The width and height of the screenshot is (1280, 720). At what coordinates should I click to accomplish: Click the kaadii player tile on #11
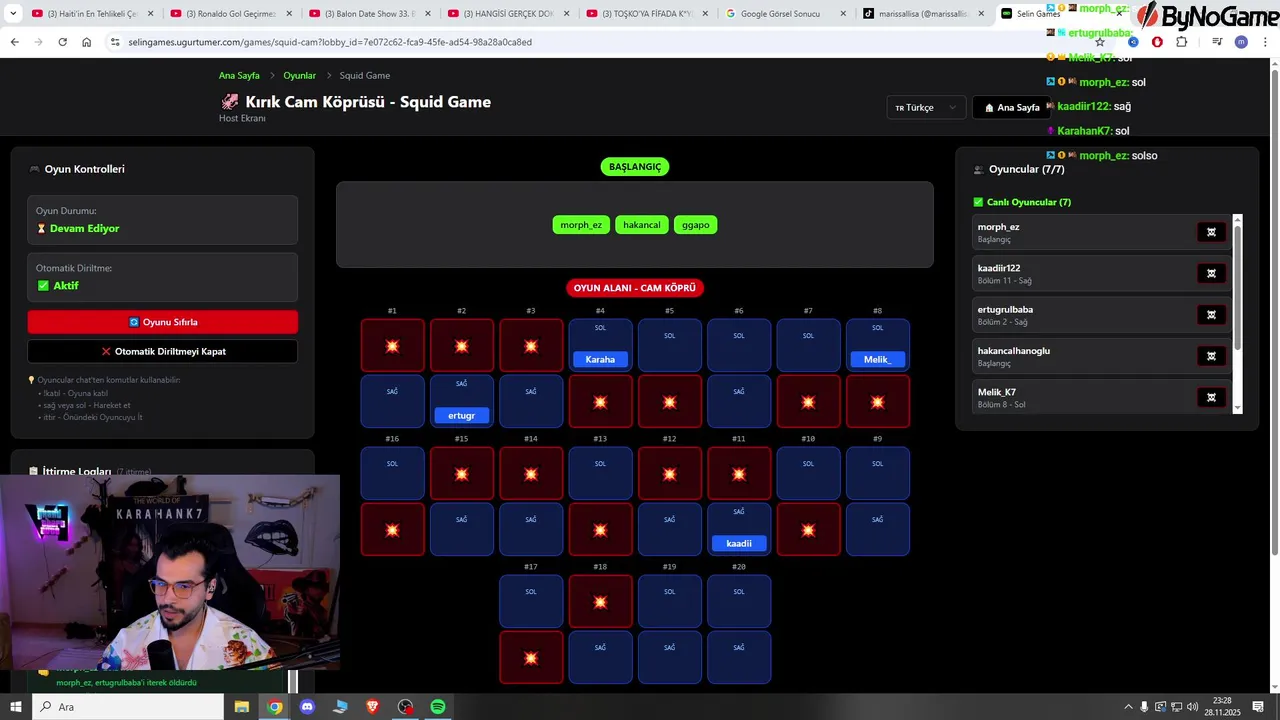(x=739, y=543)
